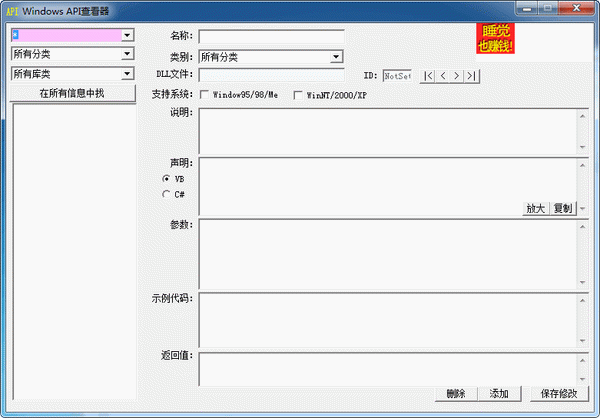Click the pink search text box
Screen dimensions: 600x418
(67, 35)
